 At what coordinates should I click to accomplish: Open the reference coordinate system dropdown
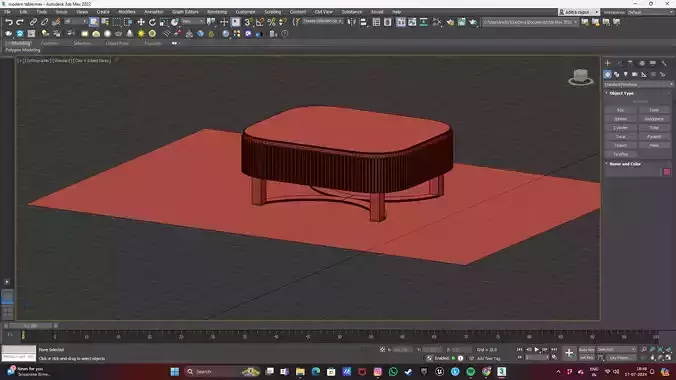(193, 22)
